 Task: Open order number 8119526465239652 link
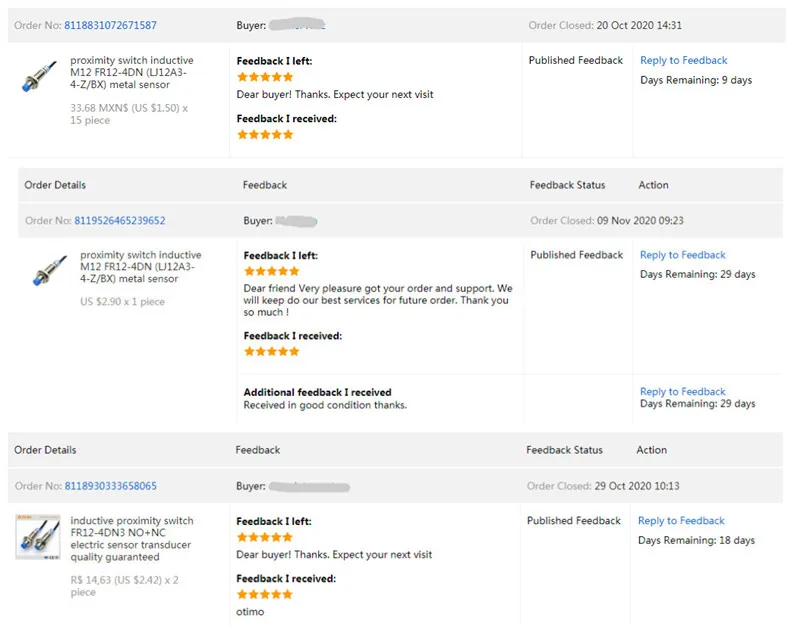click(120, 220)
